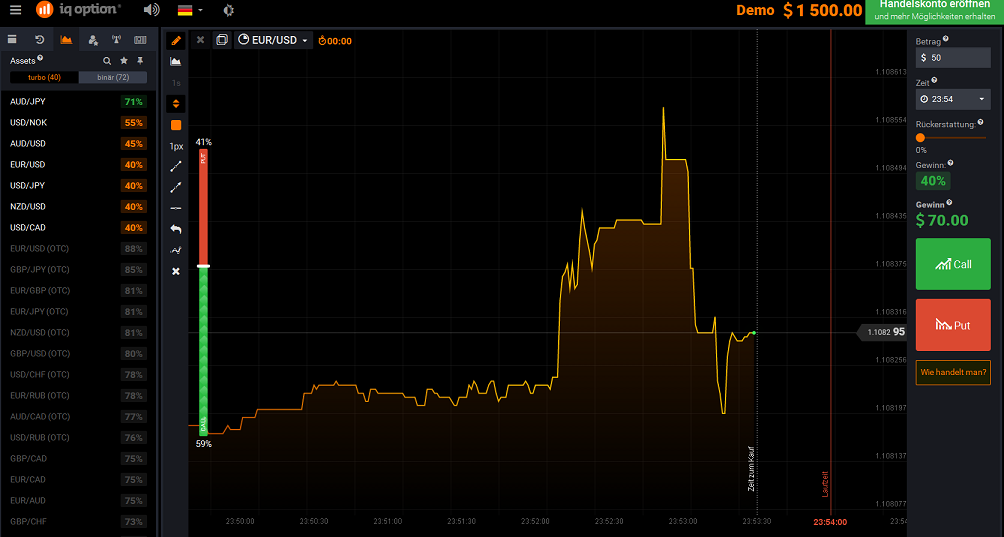Close the EUR/USD chart tab

click(200, 40)
